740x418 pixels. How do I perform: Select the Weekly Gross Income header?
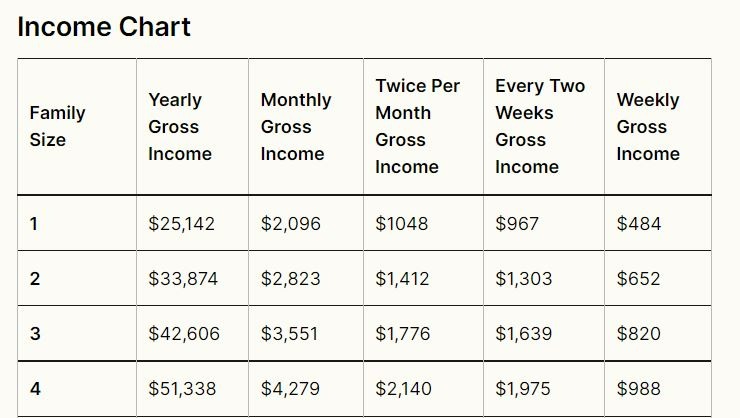[648, 127]
